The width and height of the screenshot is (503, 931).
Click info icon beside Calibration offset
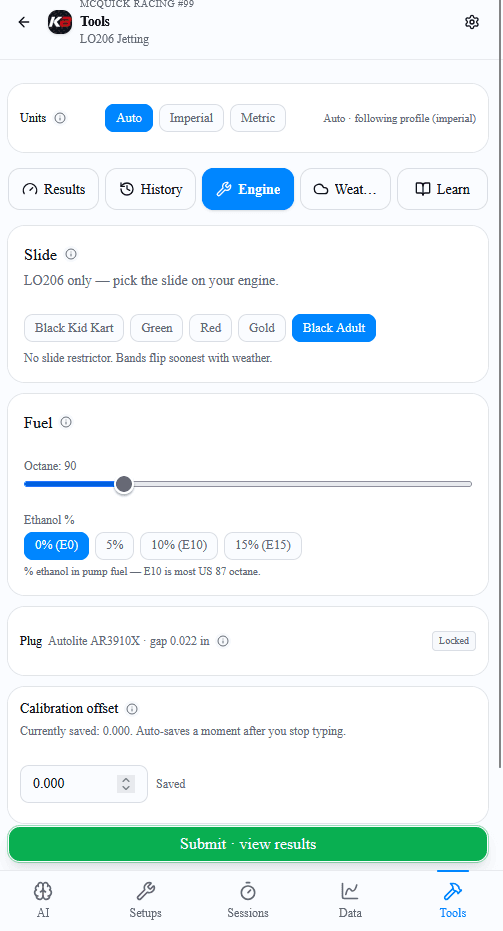(x=132, y=708)
